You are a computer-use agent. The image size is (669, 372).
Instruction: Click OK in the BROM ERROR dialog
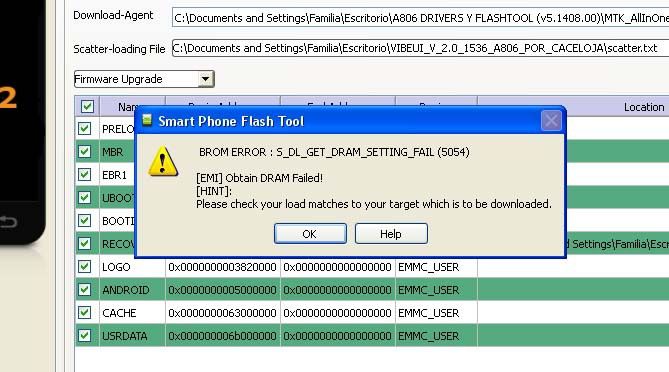310,234
